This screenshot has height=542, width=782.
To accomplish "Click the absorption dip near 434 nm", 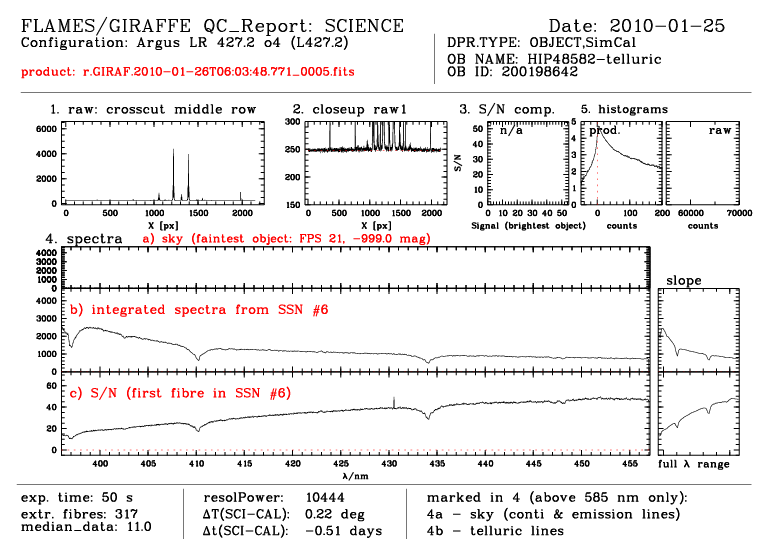I will (x=428, y=360).
